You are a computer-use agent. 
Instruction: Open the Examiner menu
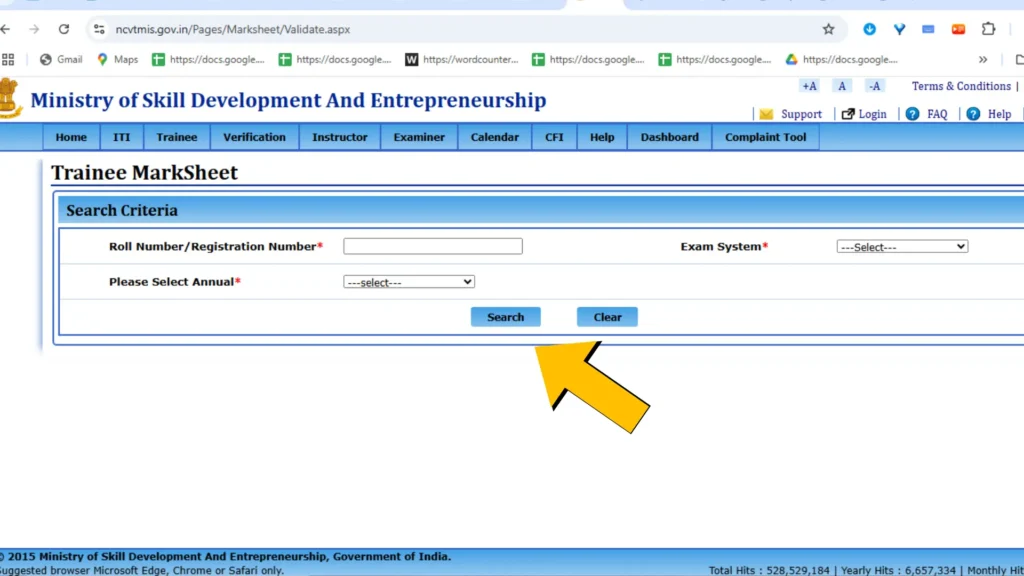tap(419, 137)
